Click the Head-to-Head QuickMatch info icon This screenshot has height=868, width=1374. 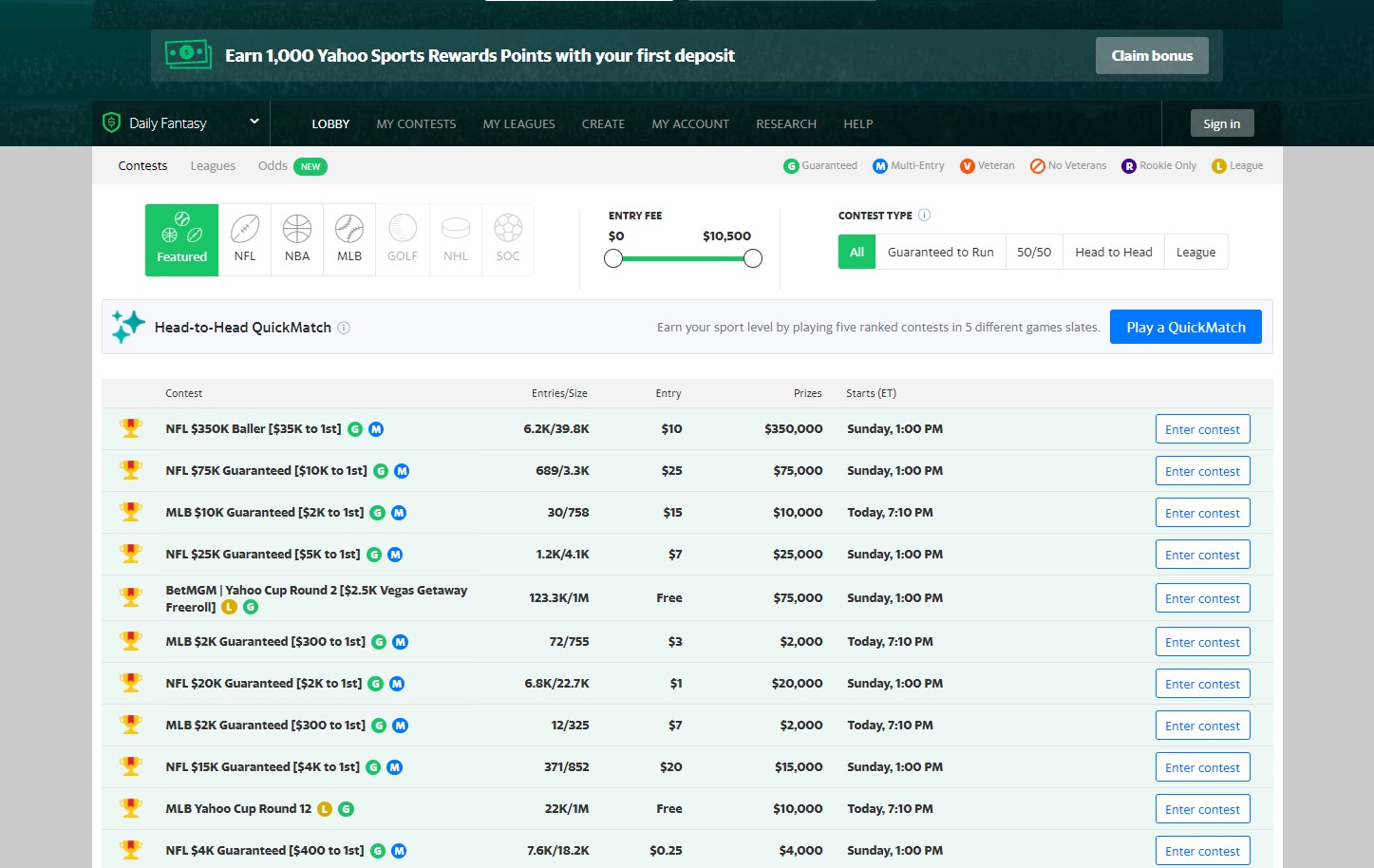(x=344, y=328)
